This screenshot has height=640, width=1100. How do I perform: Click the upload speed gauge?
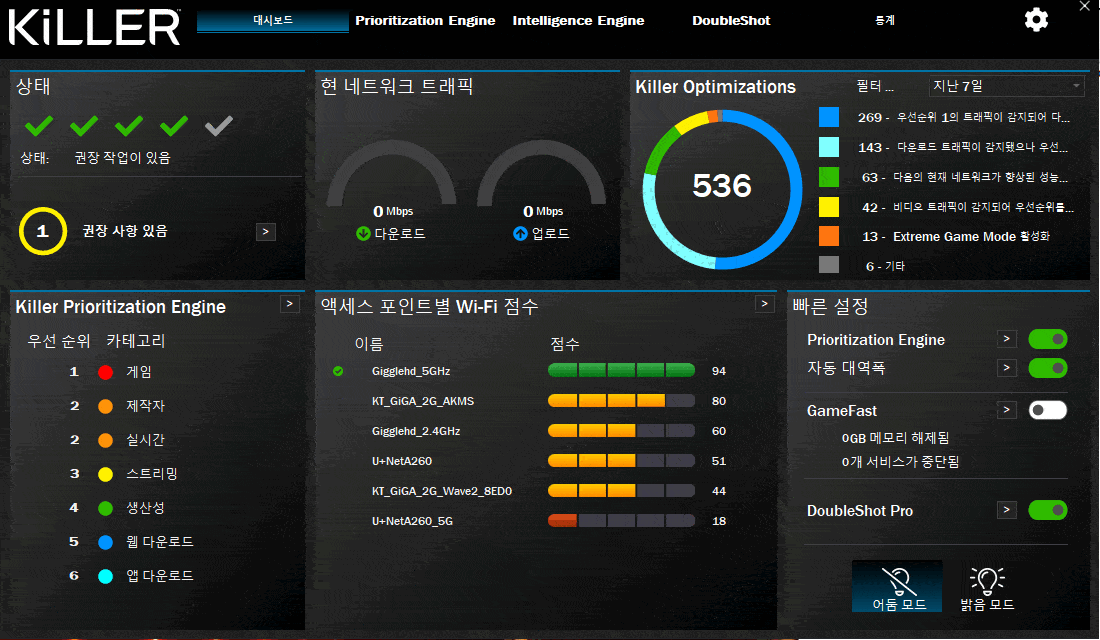[542, 173]
